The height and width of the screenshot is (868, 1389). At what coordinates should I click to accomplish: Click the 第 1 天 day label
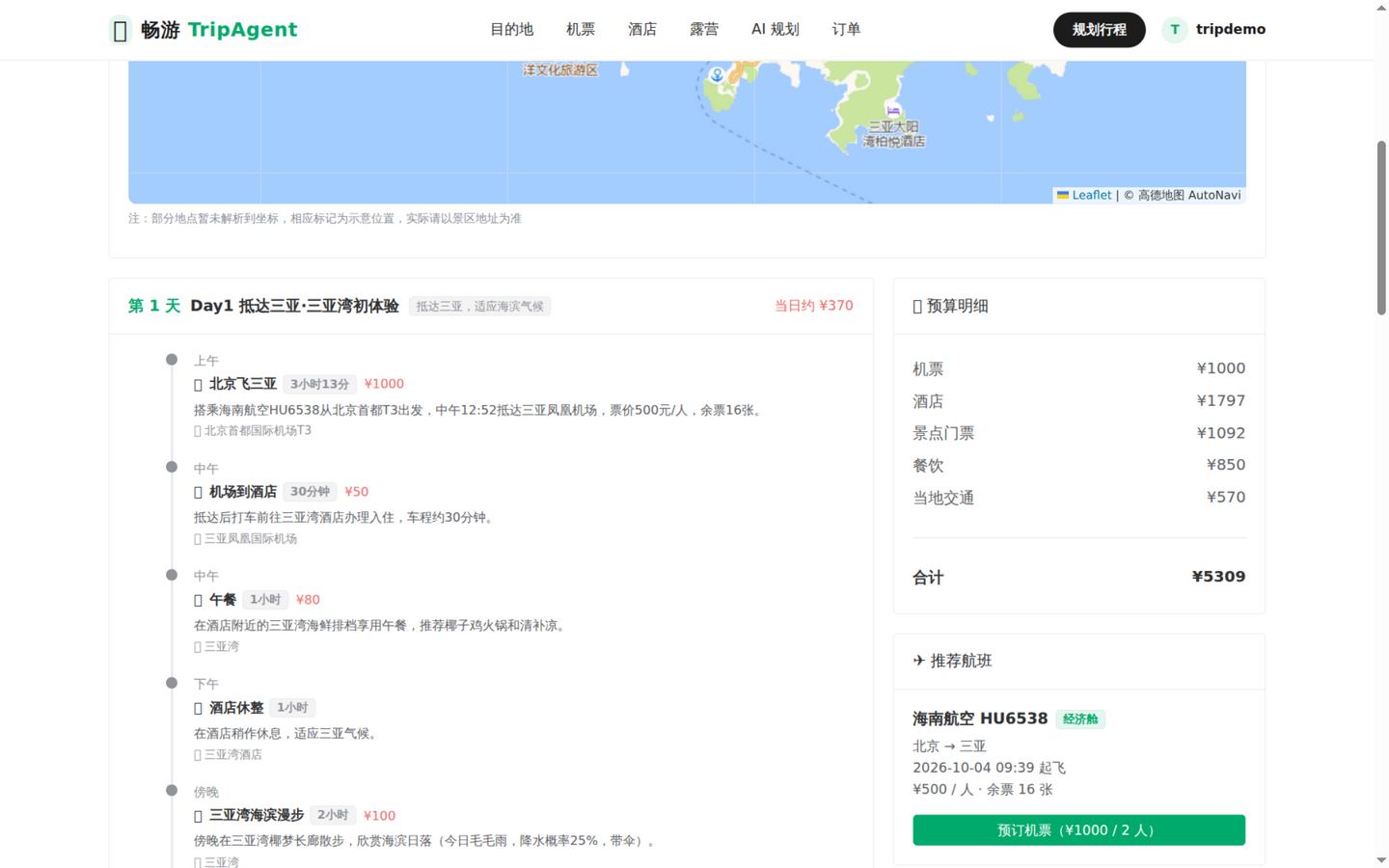click(x=154, y=306)
